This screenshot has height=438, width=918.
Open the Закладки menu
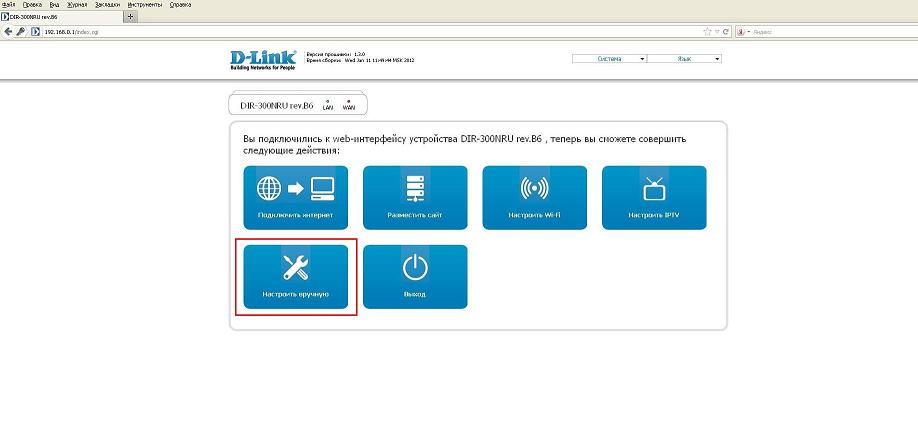pyautogui.click(x=108, y=4)
